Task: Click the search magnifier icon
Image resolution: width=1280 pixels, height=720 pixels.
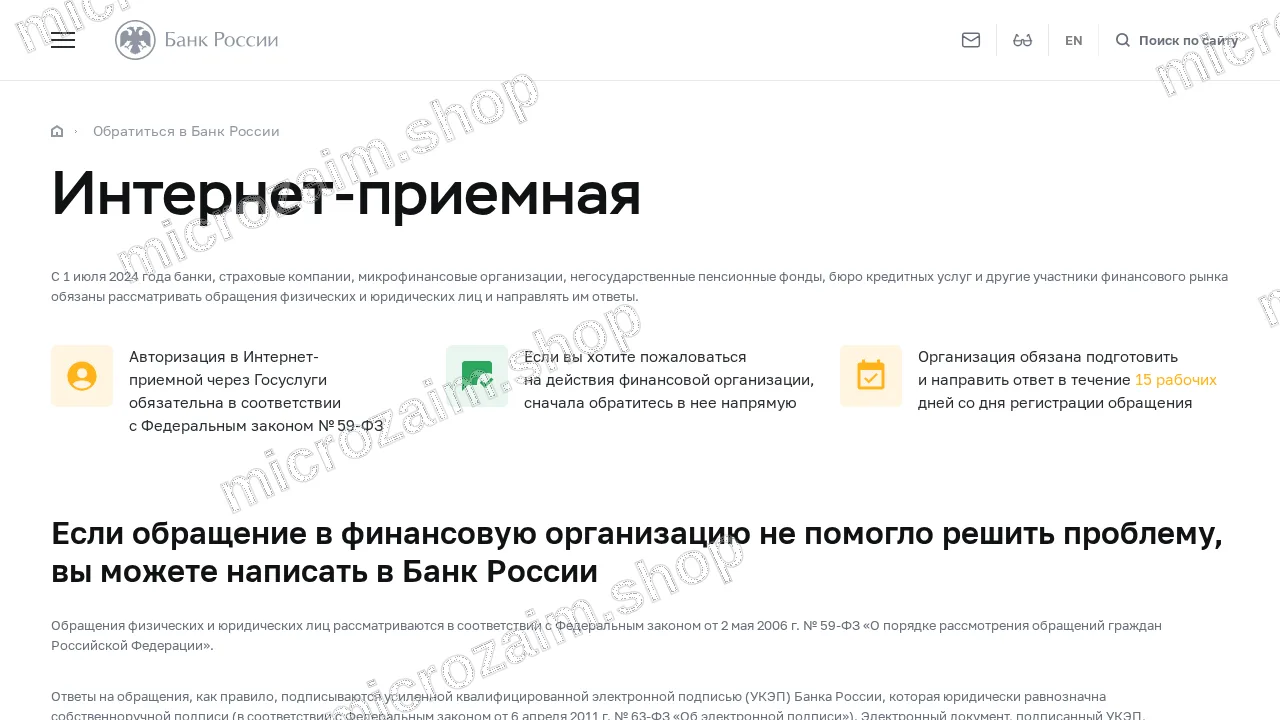Action: 1123,40
